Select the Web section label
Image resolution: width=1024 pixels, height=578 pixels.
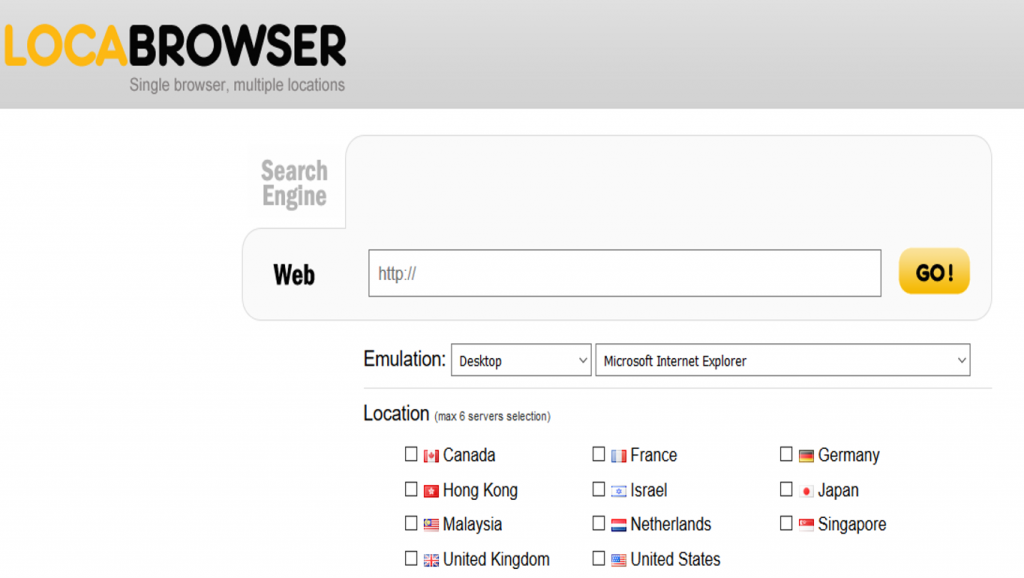[293, 273]
